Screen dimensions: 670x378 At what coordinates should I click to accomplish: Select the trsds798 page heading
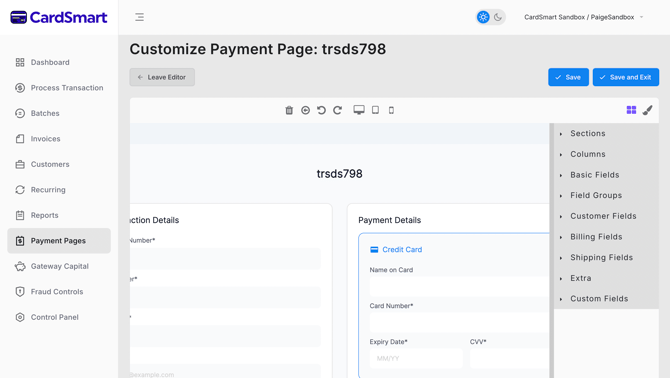[340, 174]
